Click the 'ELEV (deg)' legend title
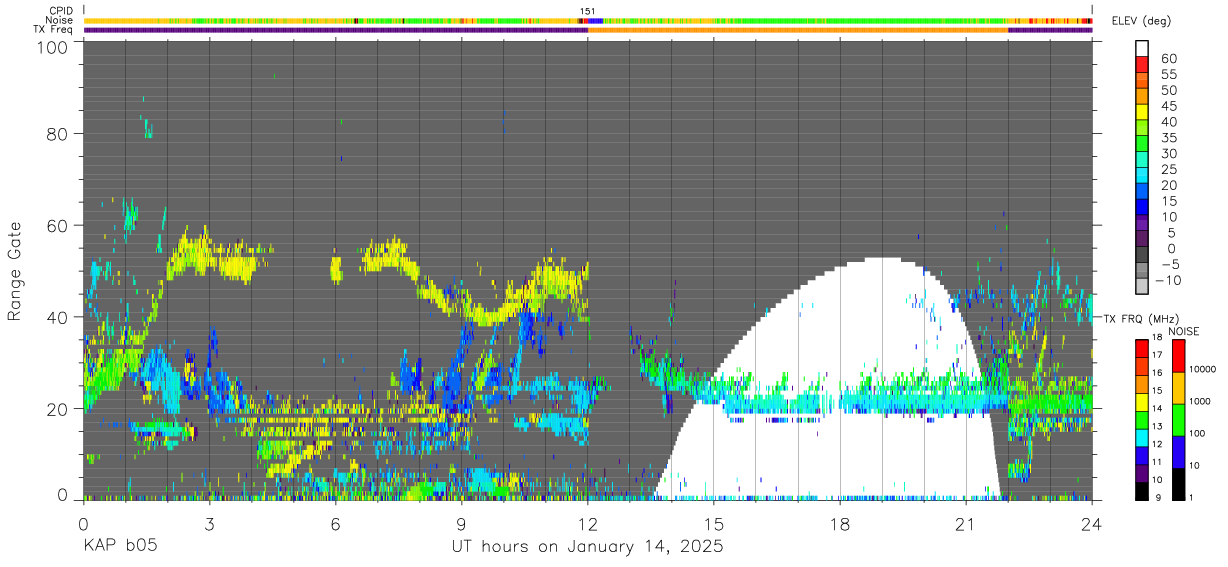The height and width of the screenshot is (567, 1228). (1141, 22)
